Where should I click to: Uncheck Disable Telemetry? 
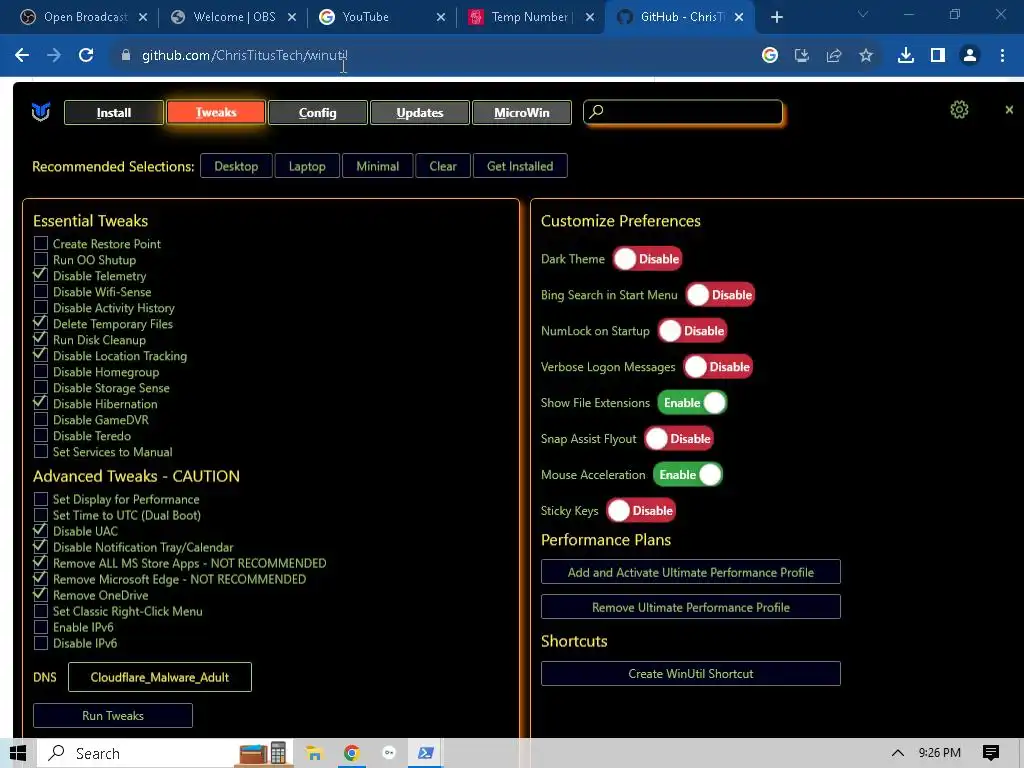[40, 276]
